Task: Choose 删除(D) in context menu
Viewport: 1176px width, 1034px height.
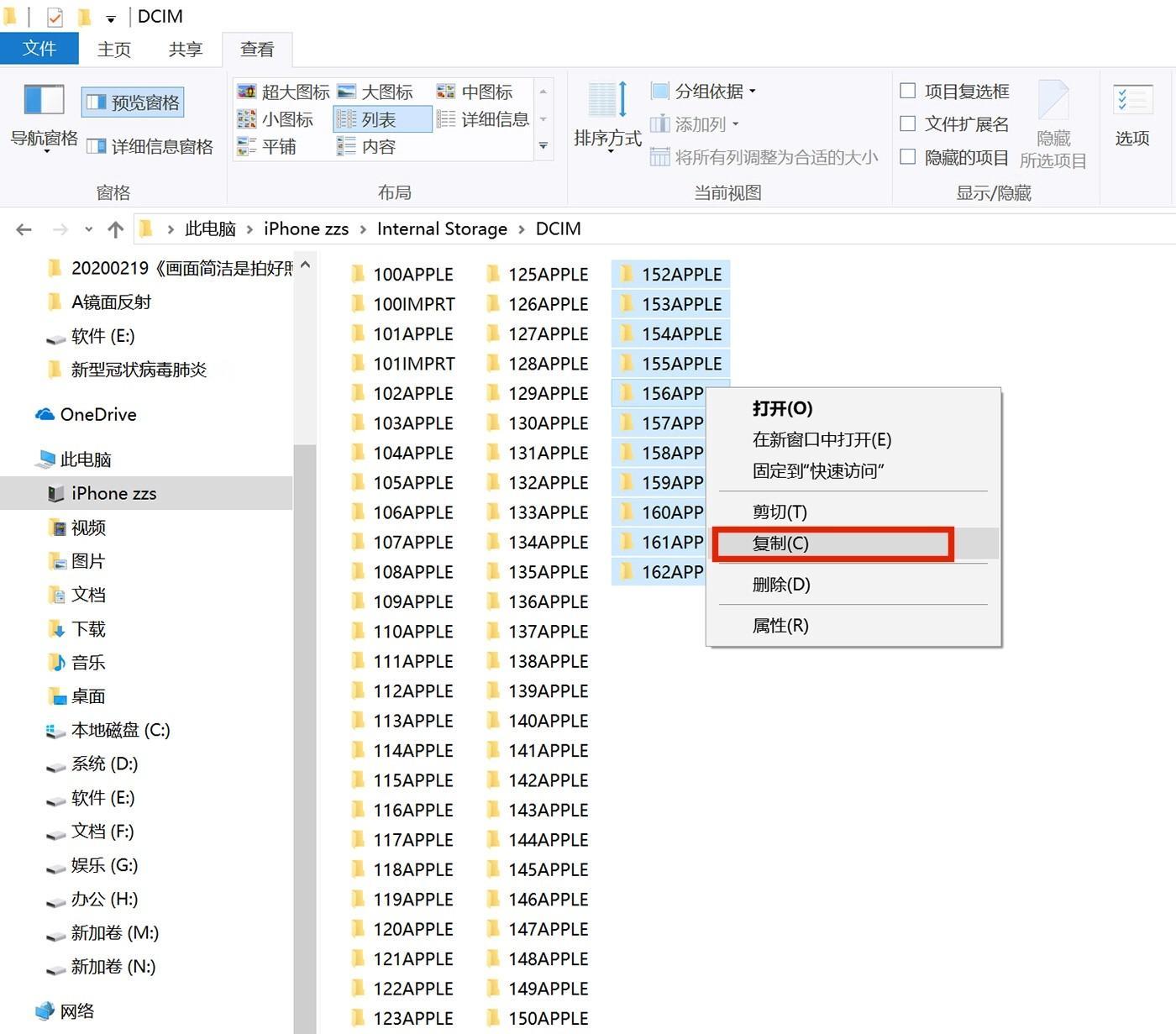Action: (853, 585)
